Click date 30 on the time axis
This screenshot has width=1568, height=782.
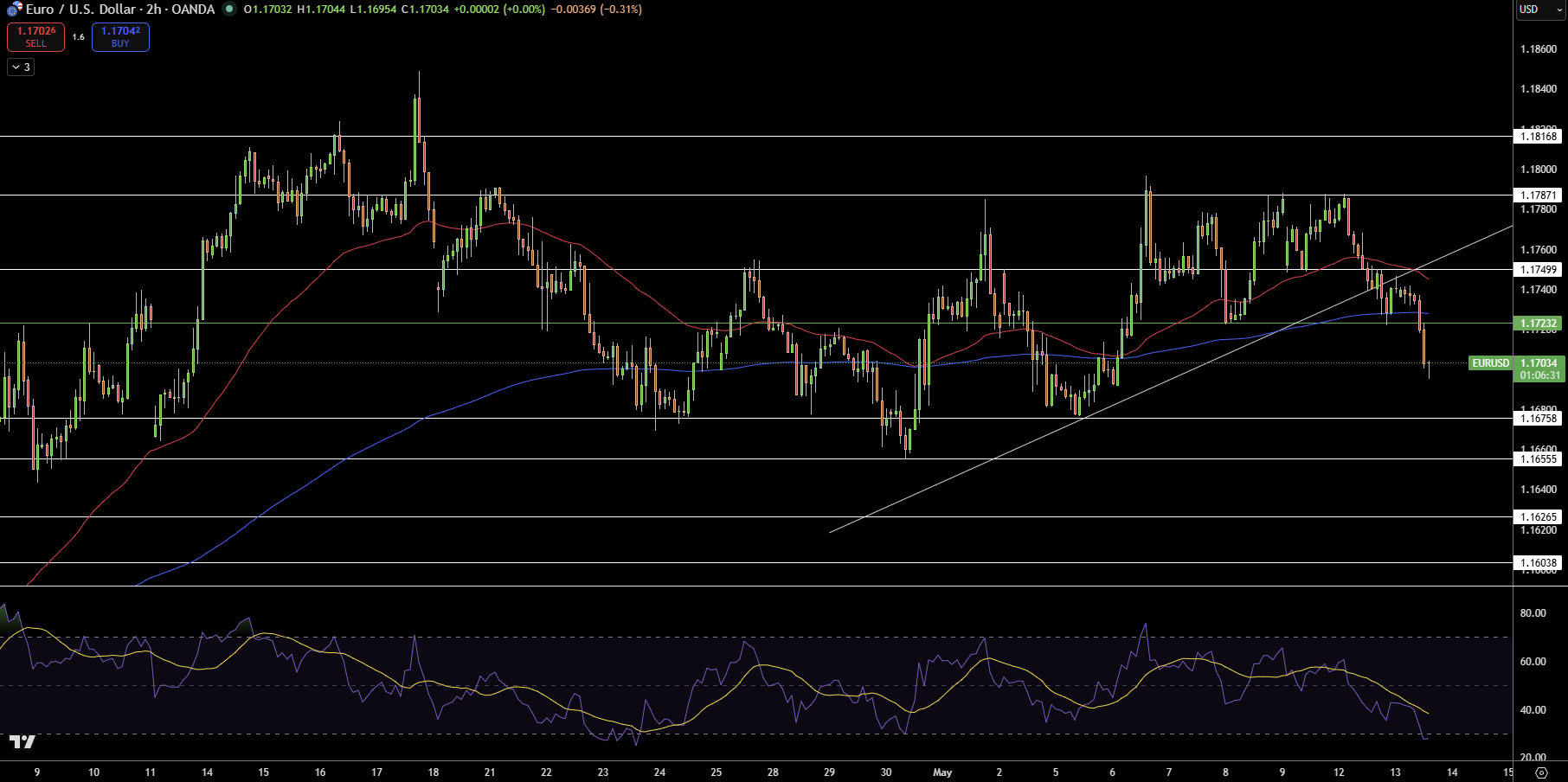886,772
